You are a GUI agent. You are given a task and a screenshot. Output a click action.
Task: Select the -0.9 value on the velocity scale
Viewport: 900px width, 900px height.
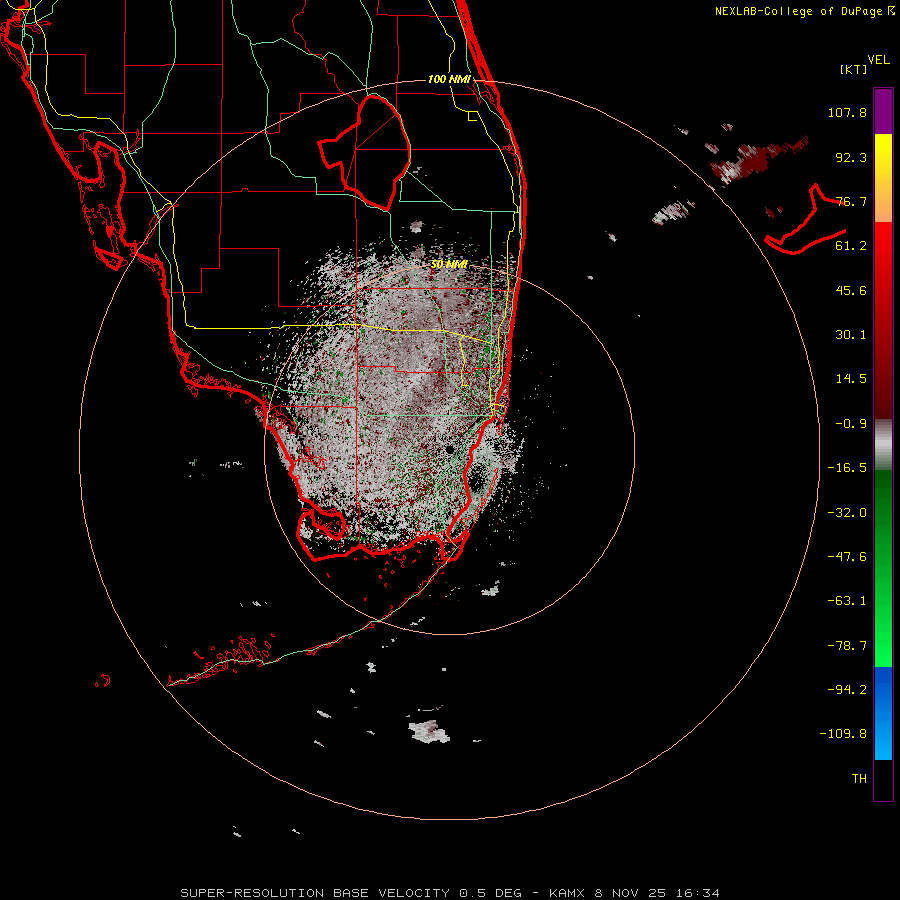coord(851,424)
